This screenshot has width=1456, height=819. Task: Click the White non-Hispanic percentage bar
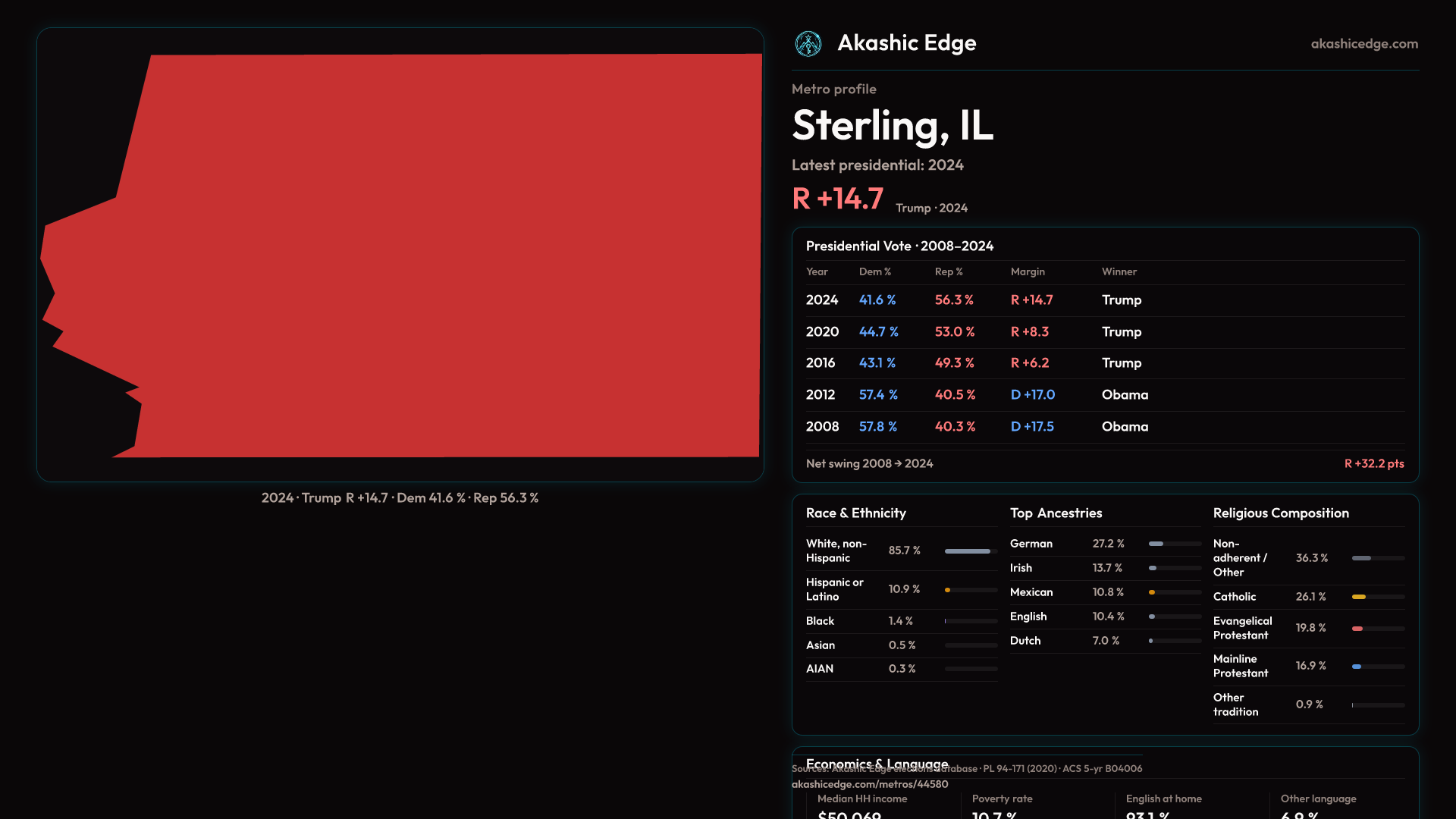point(969,551)
